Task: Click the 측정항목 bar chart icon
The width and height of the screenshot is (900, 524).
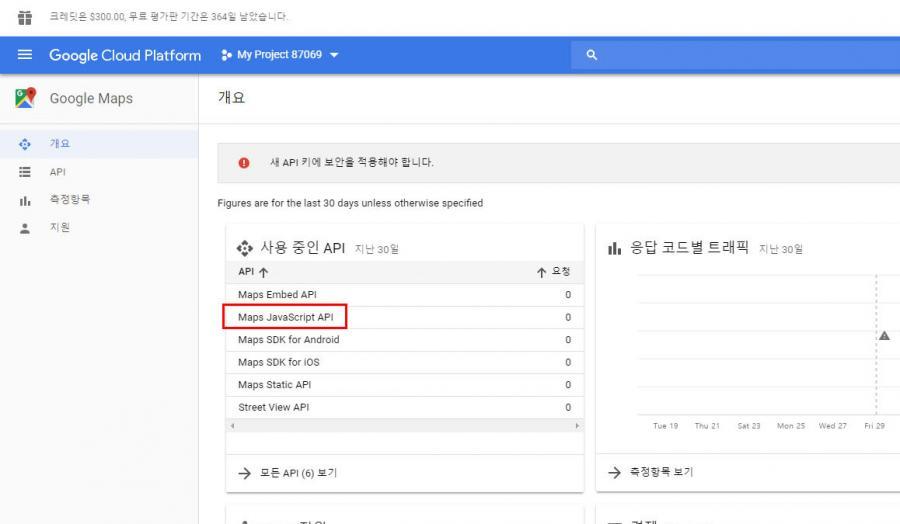Action: [25, 200]
